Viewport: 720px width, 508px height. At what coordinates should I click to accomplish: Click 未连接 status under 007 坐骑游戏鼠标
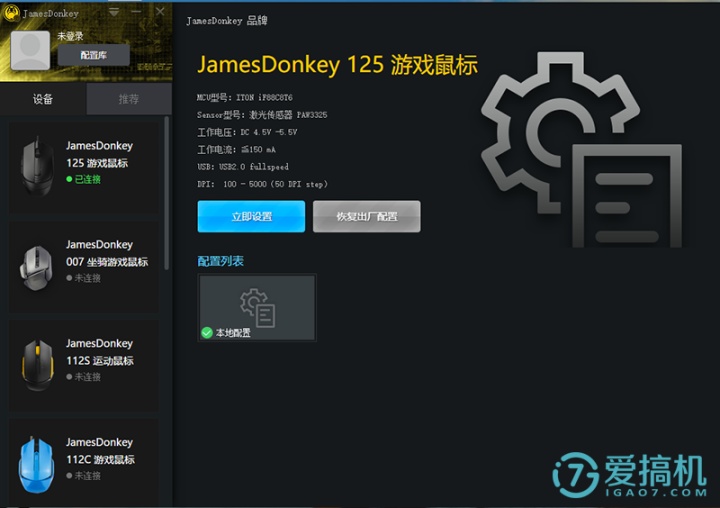coord(84,278)
